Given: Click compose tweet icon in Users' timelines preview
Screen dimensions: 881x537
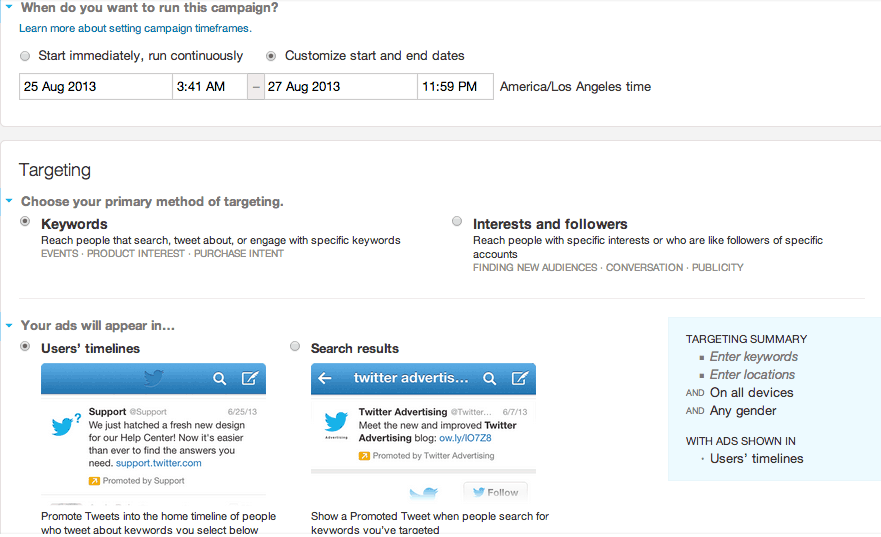Looking at the screenshot, I should 249,379.
